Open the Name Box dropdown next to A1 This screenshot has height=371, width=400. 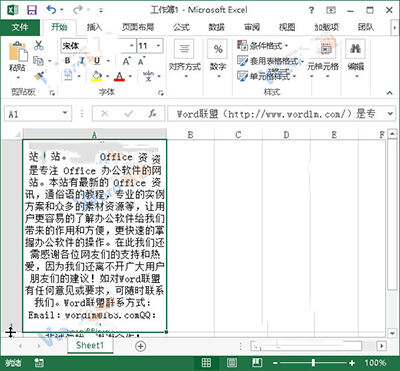(65, 114)
